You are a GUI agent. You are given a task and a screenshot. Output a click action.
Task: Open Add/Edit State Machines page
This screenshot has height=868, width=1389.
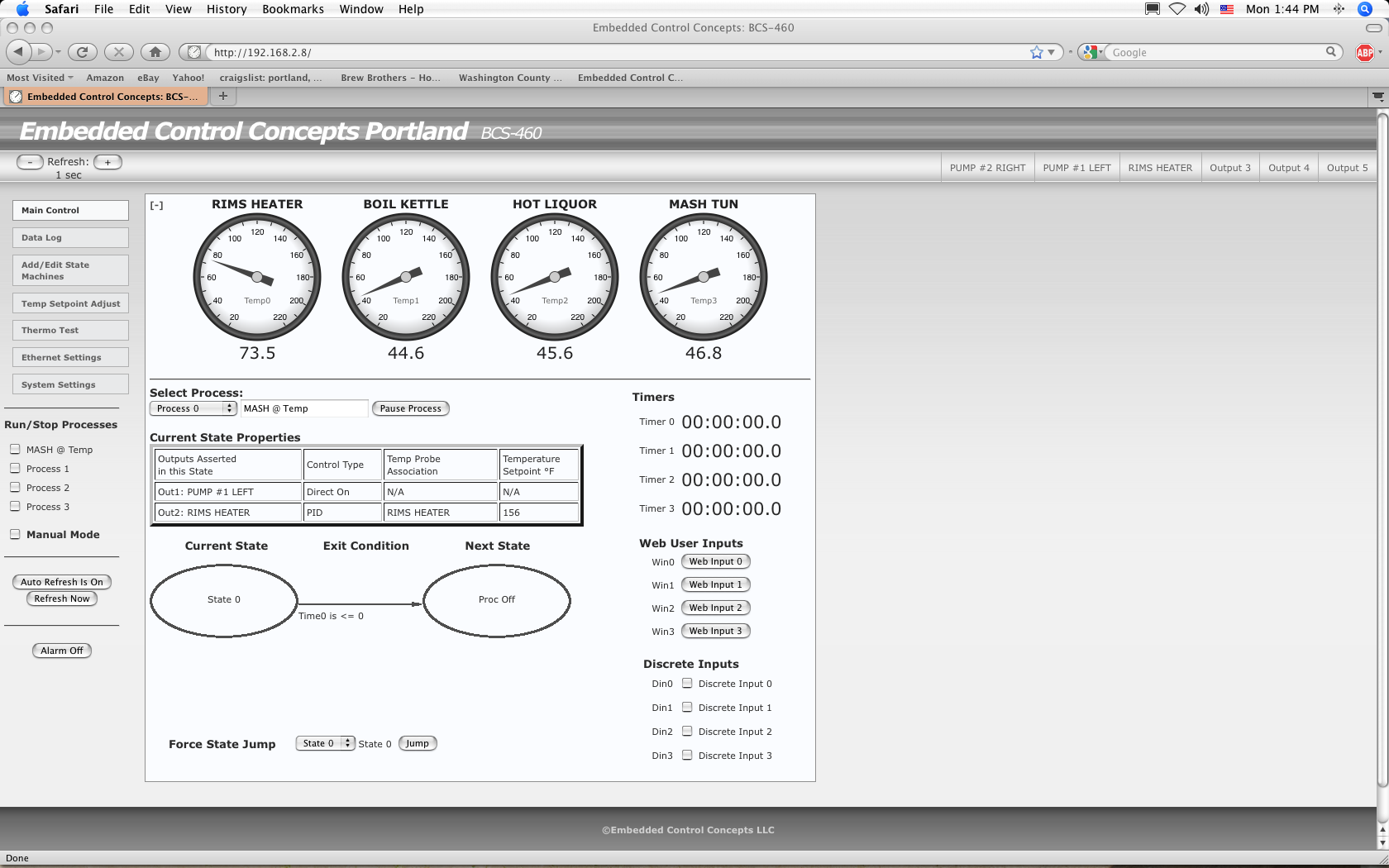point(70,270)
